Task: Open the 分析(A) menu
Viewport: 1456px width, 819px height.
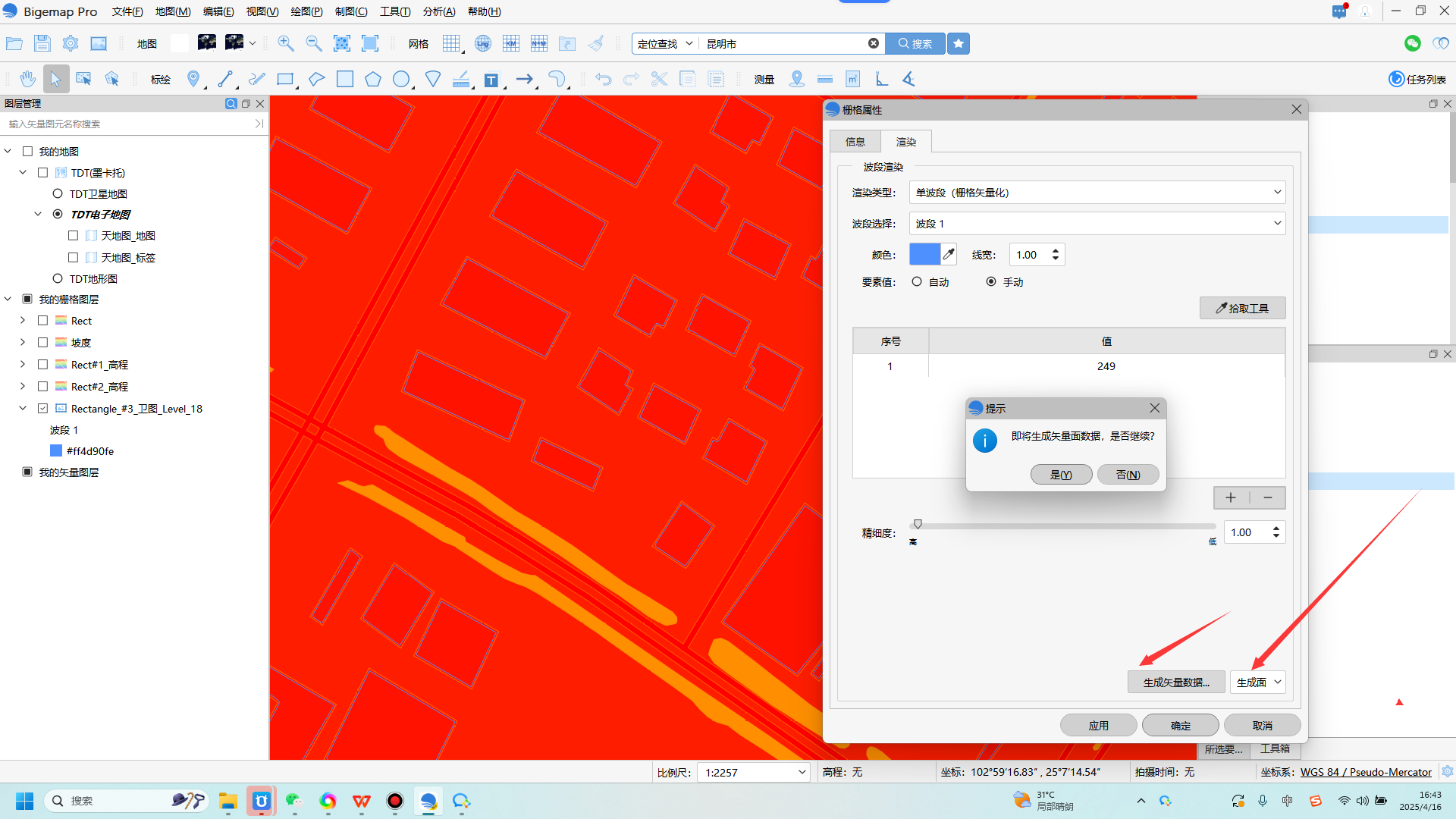Action: click(438, 11)
